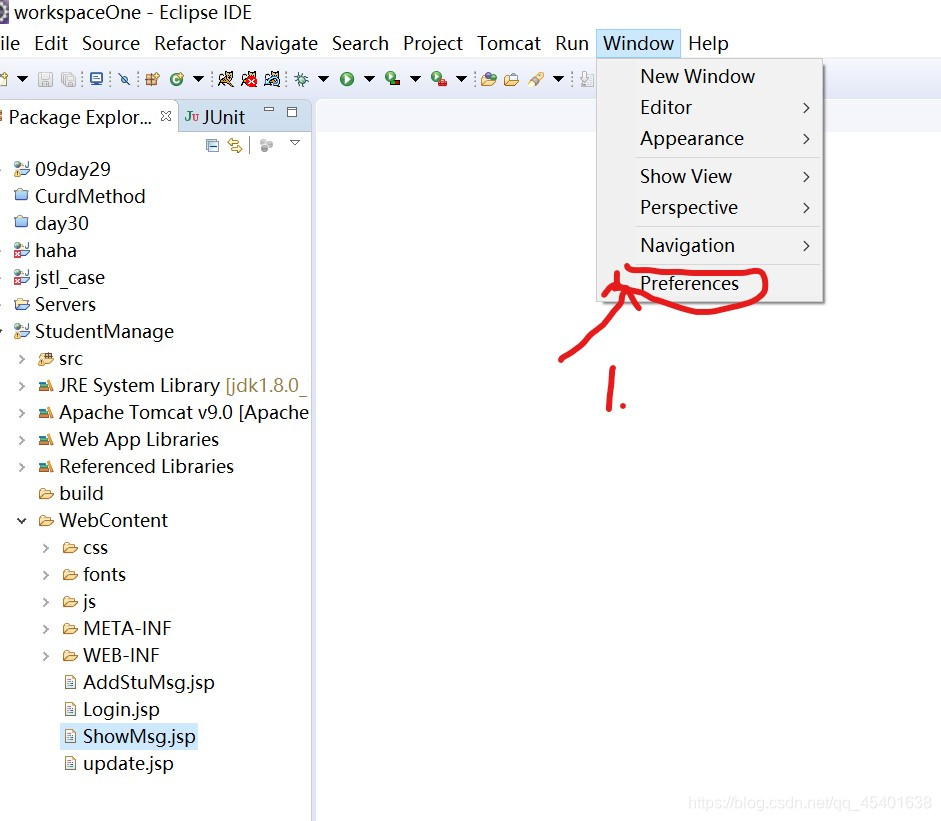Collapse the WebContent folder
Image resolution: width=941 pixels, height=821 pixels.
pyautogui.click(x=22, y=521)
